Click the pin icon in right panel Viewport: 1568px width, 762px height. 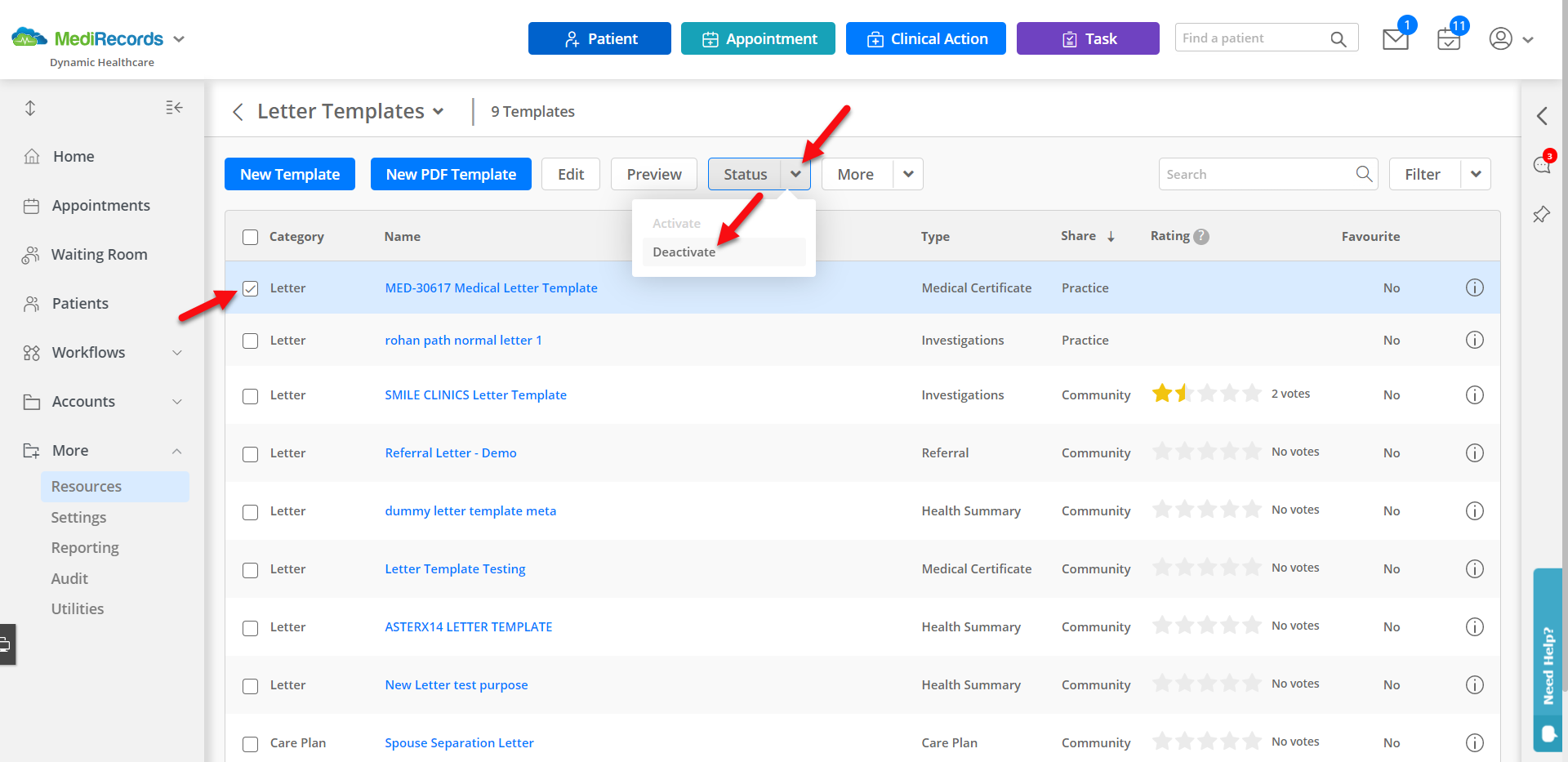click(x=1541, y=215)
